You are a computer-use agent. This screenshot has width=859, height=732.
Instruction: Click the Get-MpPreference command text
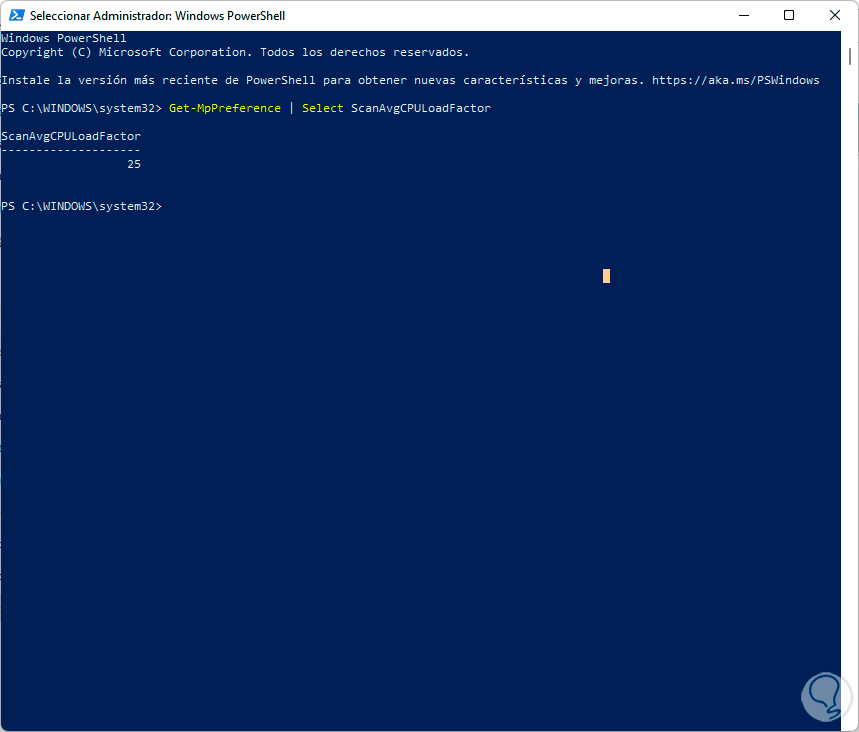[x=225, y=108]
